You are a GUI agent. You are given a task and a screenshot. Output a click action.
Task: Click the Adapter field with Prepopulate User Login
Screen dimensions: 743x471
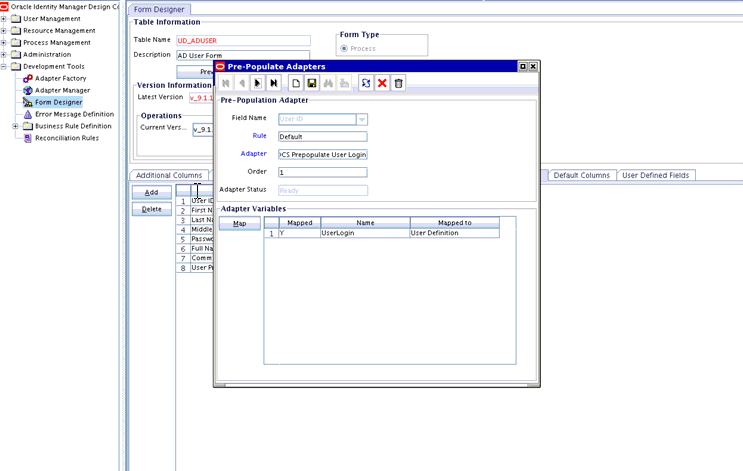(322, 154)
